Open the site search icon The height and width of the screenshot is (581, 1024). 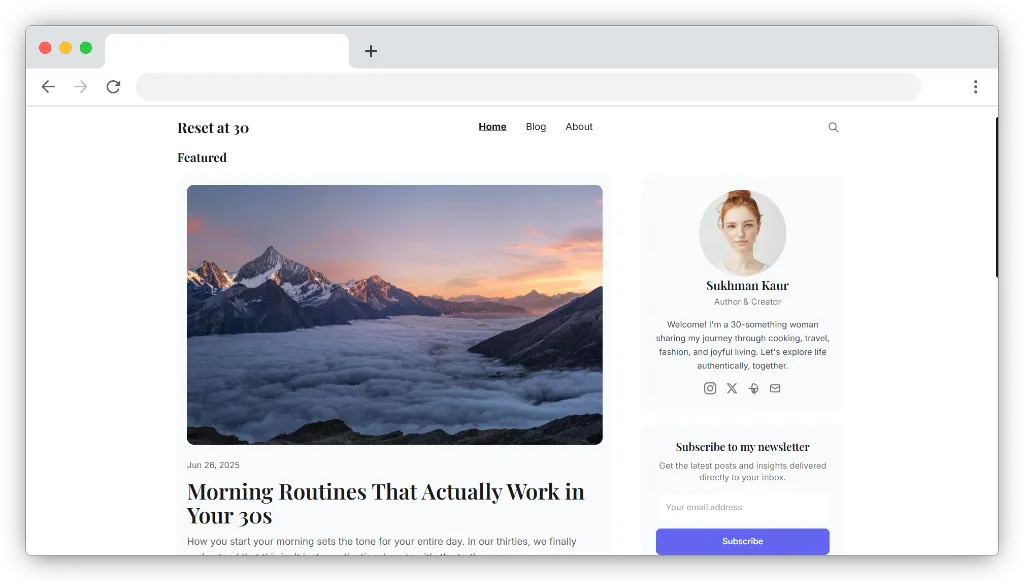(833, 127)
